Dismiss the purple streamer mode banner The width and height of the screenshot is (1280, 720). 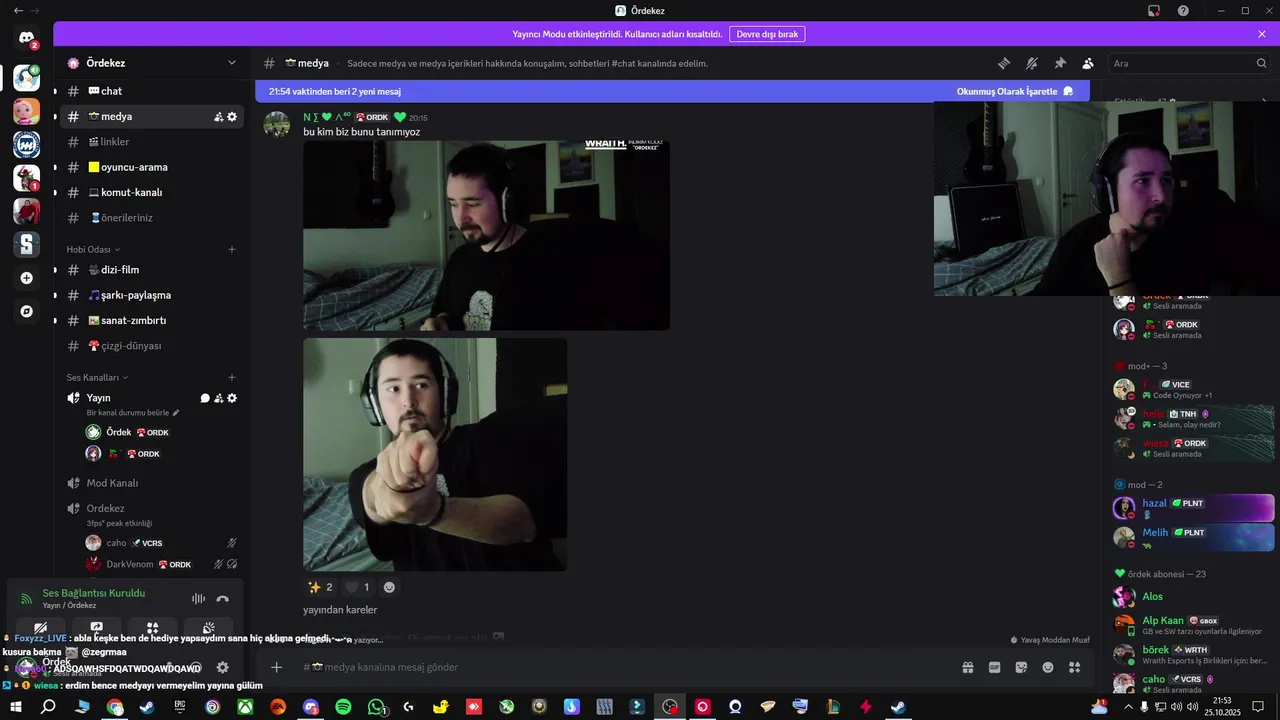click(1262, 34)
